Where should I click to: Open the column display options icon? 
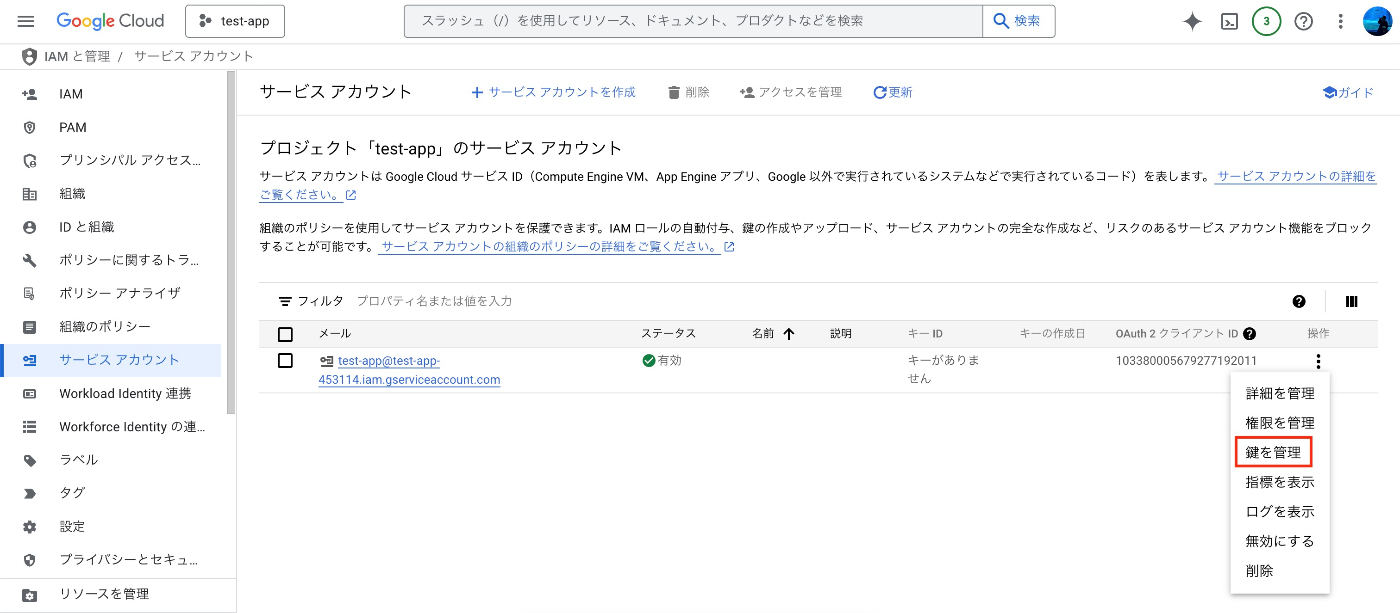(1352, 301)
